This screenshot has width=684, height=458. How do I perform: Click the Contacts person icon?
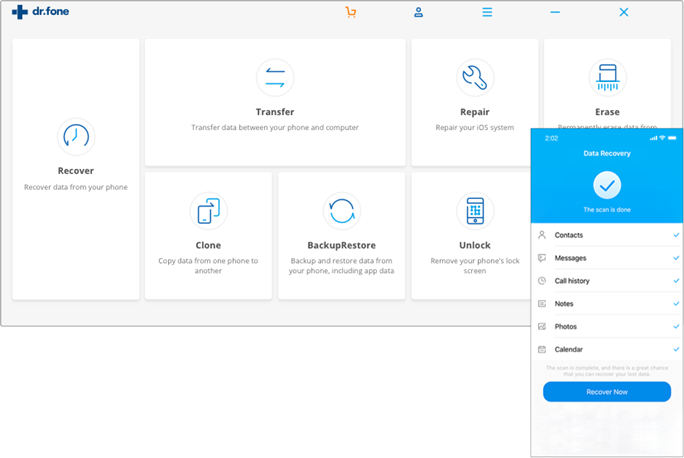coord(542,235)
